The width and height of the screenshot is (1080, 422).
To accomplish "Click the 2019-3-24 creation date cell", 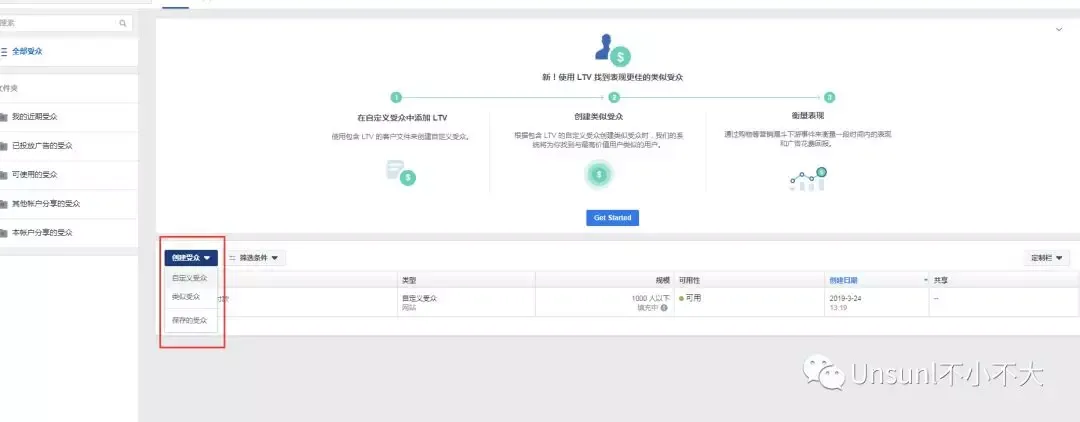I will tap(846, 299).
